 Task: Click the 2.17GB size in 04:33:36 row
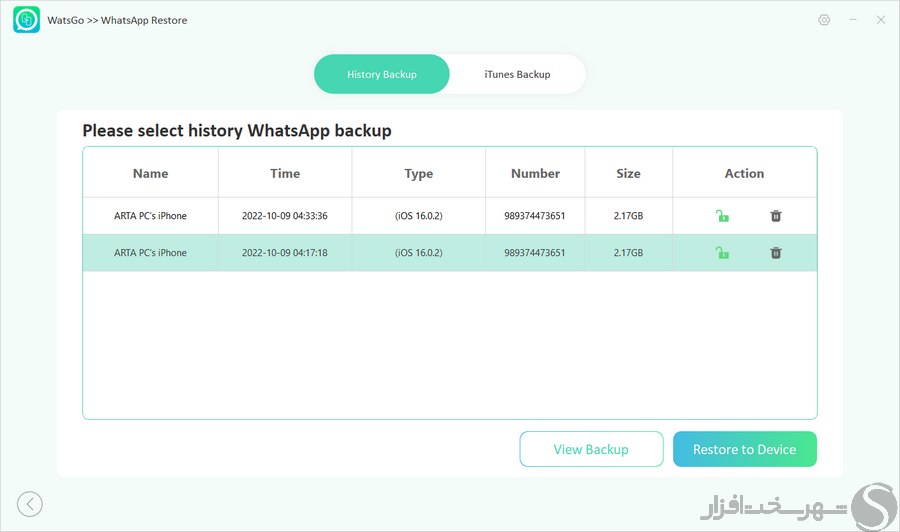pos(629,216)
